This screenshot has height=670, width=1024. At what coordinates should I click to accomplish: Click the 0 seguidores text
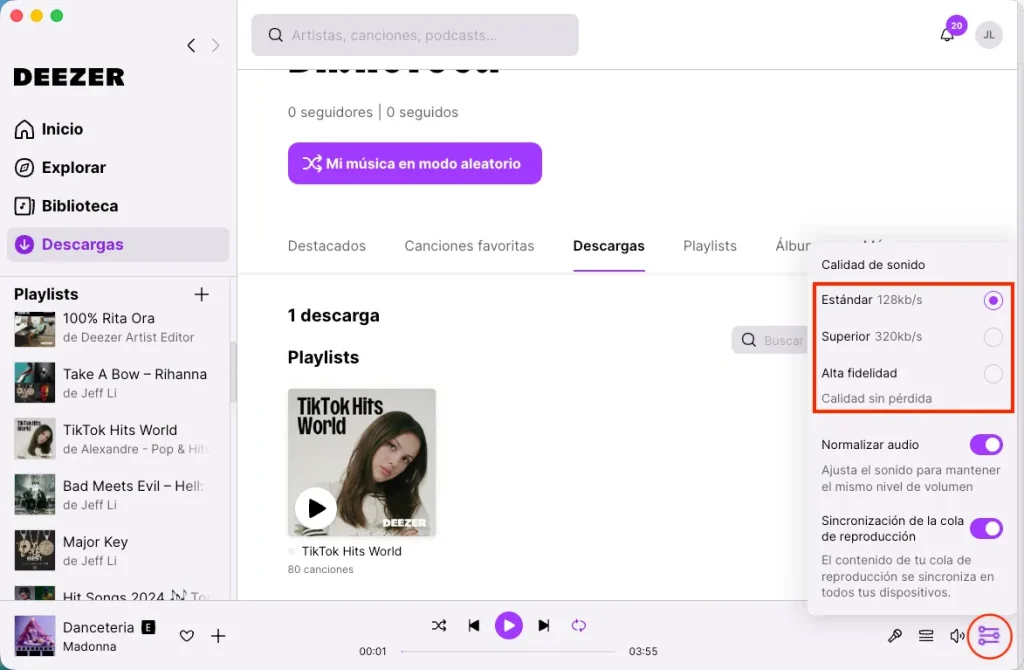[x=330, y=112]
